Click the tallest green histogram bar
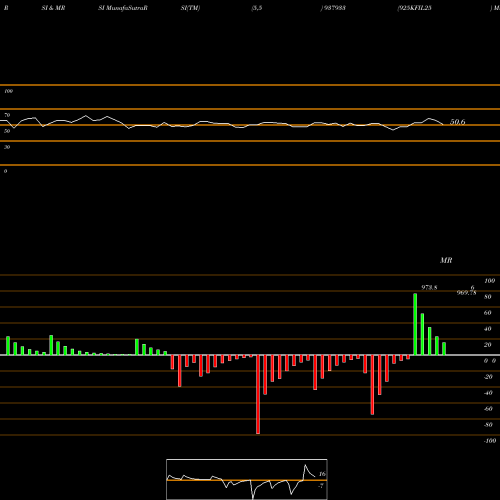Screen dimensions: 500x500 [x=415, y=324]
